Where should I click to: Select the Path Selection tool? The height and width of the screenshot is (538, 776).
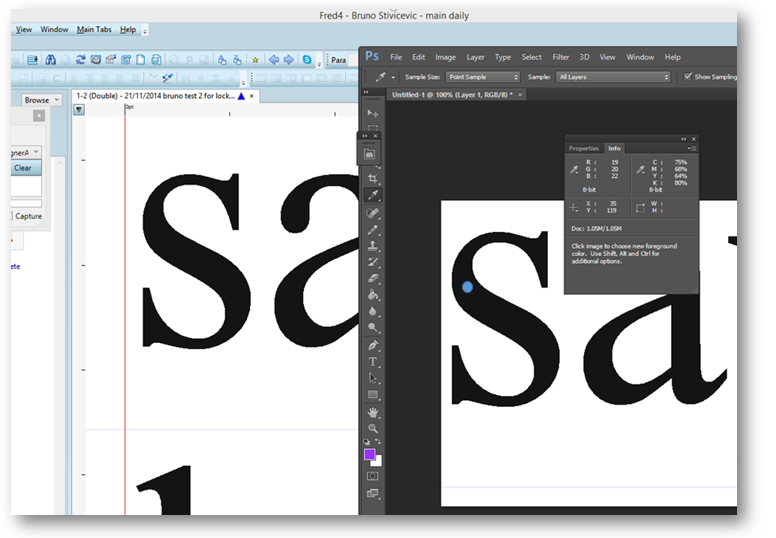pos(373,378)
